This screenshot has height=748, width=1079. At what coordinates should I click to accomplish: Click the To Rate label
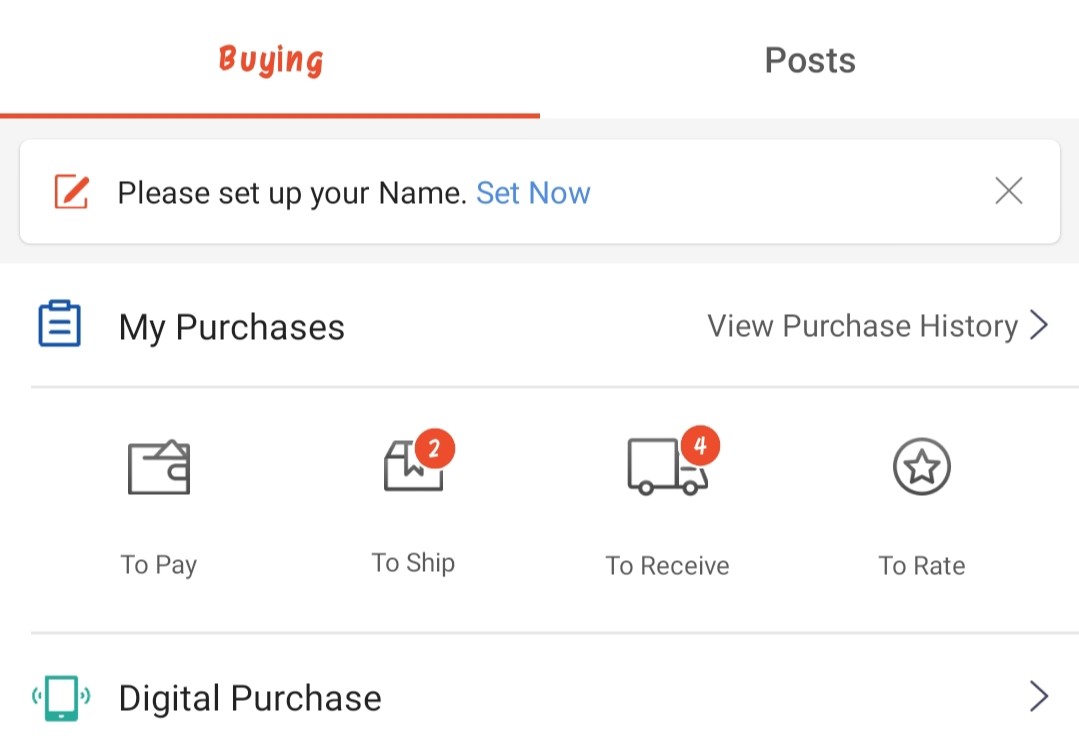pos(921,566)
